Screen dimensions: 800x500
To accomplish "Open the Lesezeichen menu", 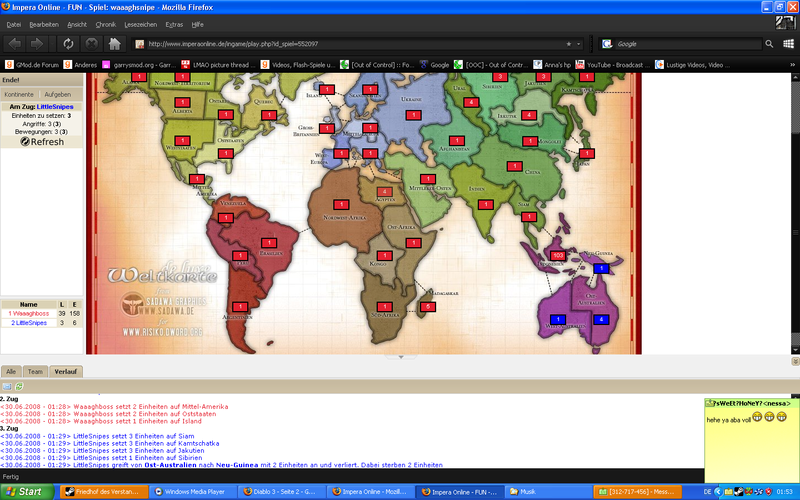I will coord(140,24).
